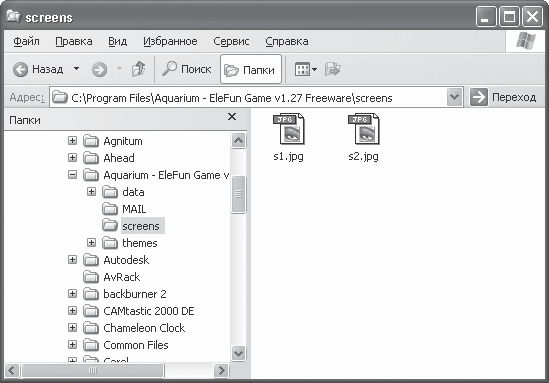Click the Переход (Go) button
Screen dimensions: 549x383
[x=503, y=97]
